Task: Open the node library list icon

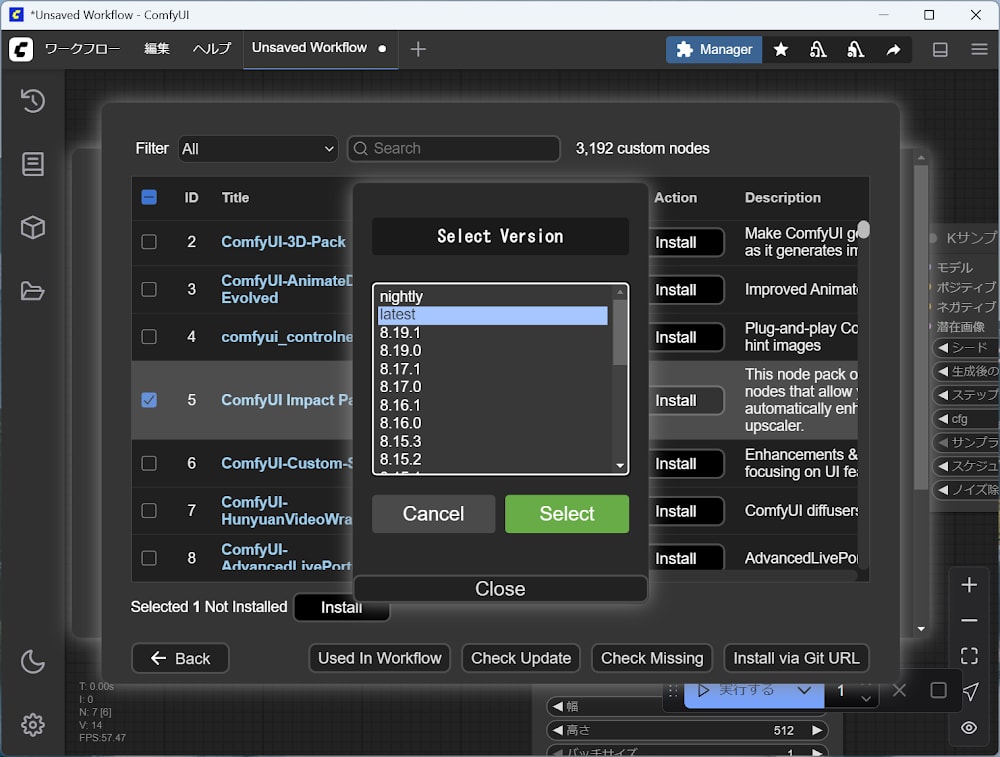Action: coord(33,164)
